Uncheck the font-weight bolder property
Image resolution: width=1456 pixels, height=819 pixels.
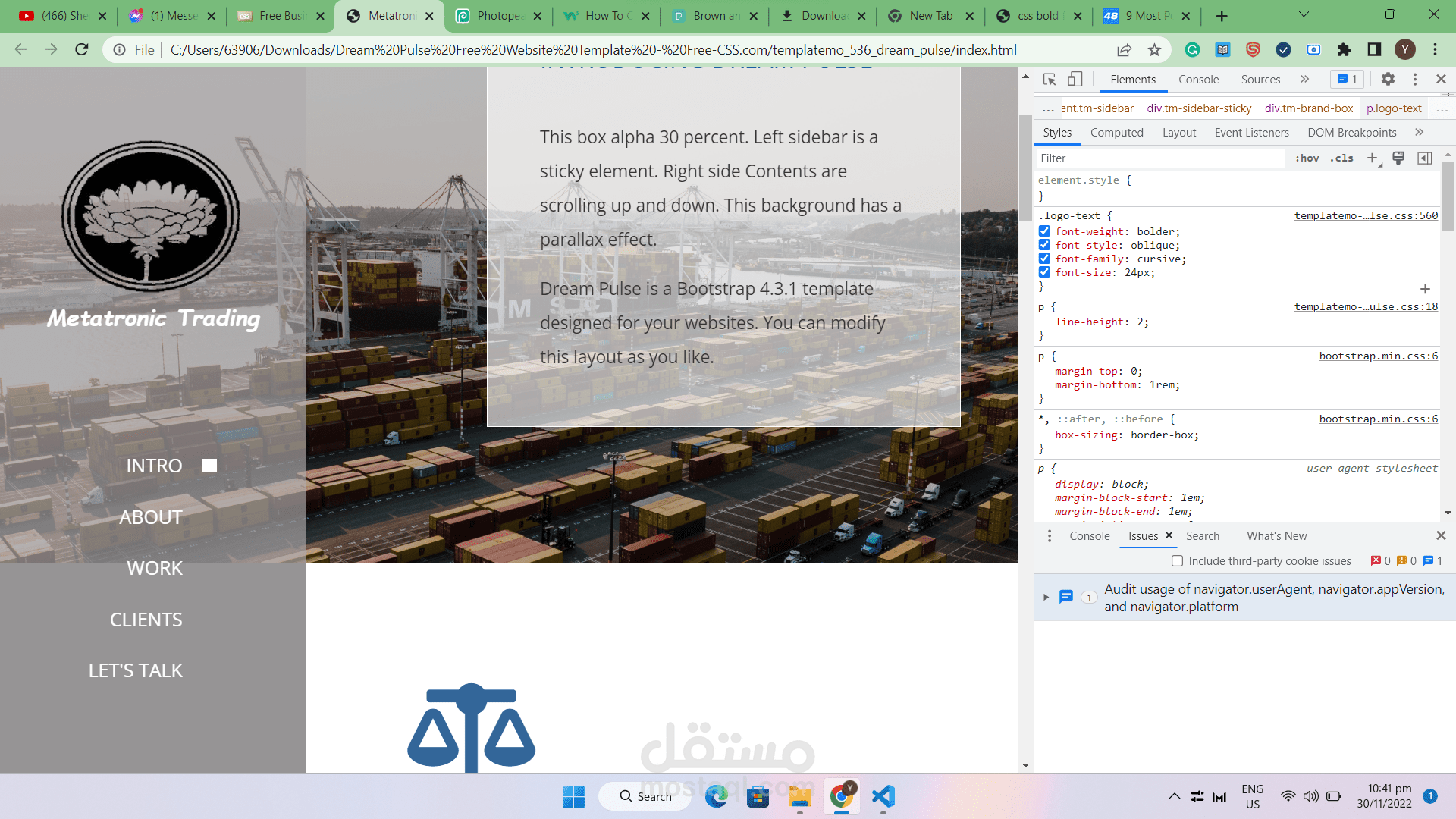pos(1044,231)
